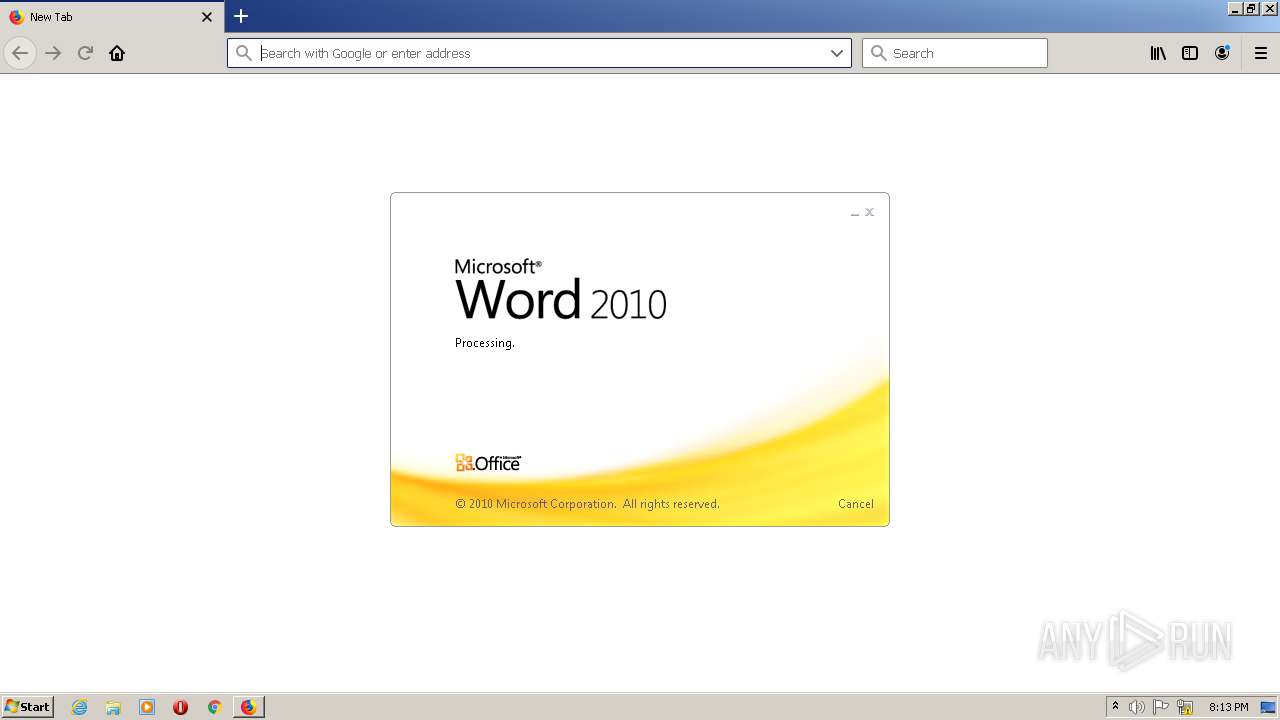
Task: Focus the address bar field
Action: tap(539, 53)
